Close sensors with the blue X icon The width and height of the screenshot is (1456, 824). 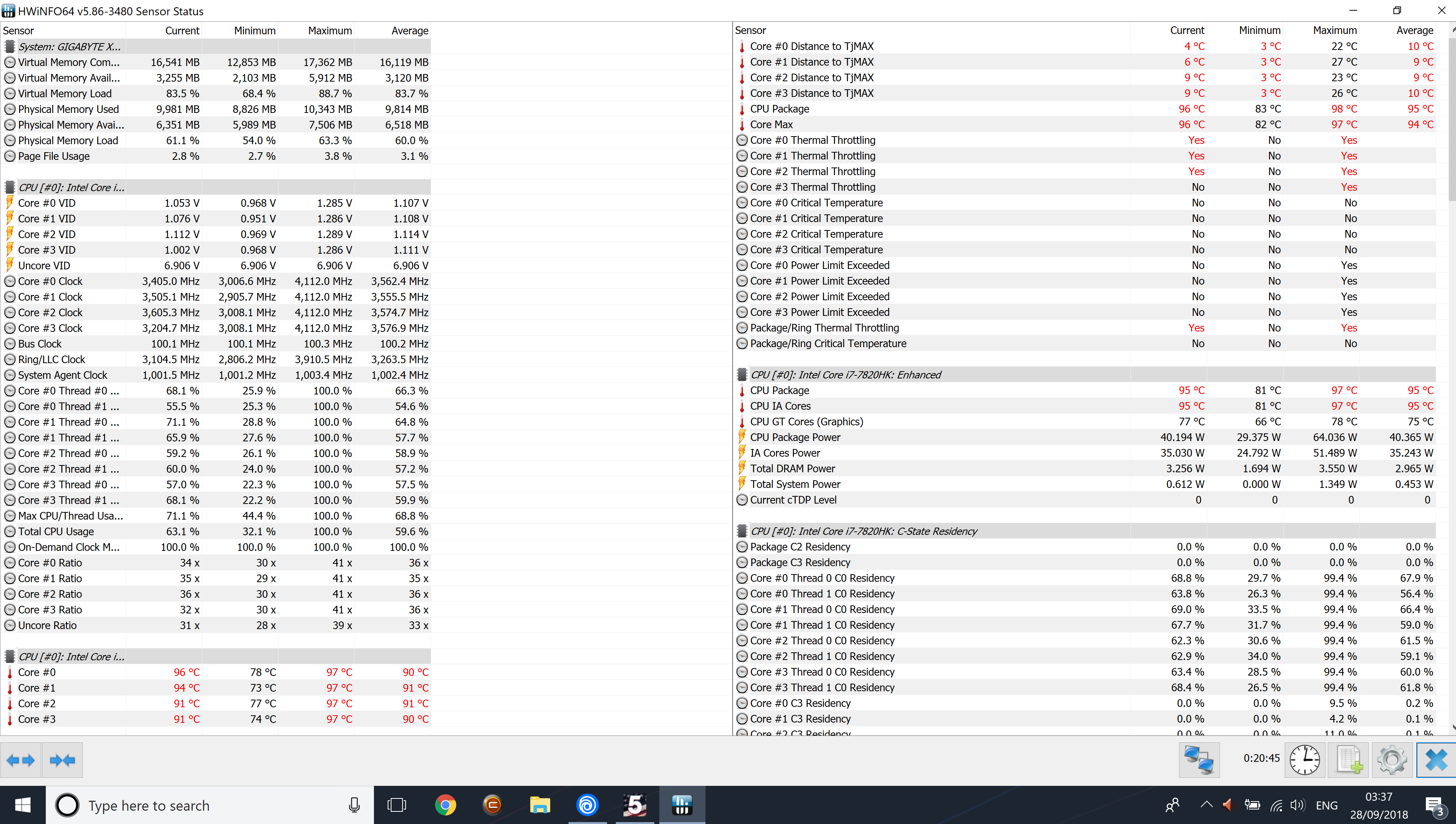coord(1436,760)
